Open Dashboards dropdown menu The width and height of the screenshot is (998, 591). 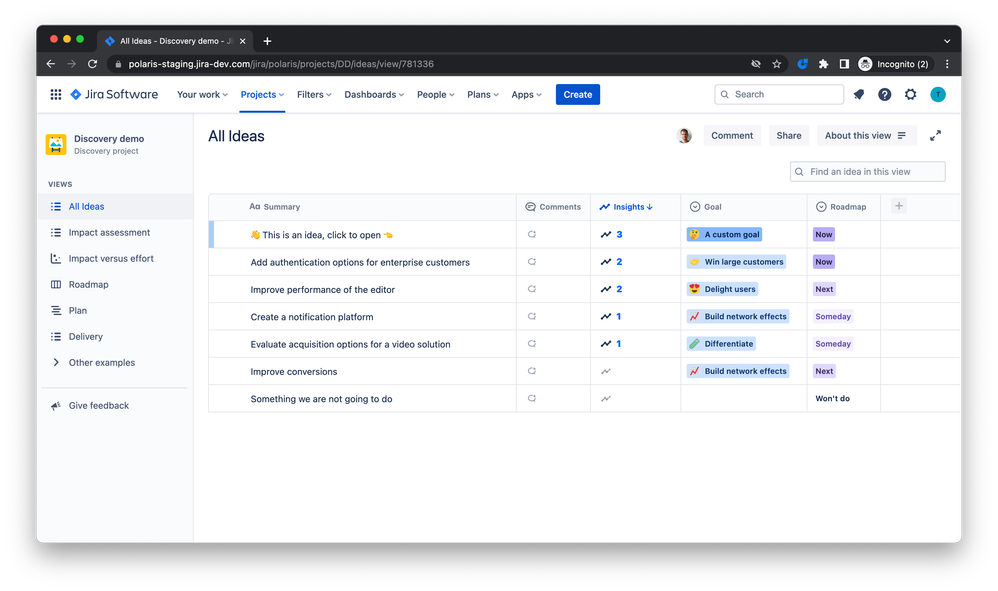(x=374, y=94)
